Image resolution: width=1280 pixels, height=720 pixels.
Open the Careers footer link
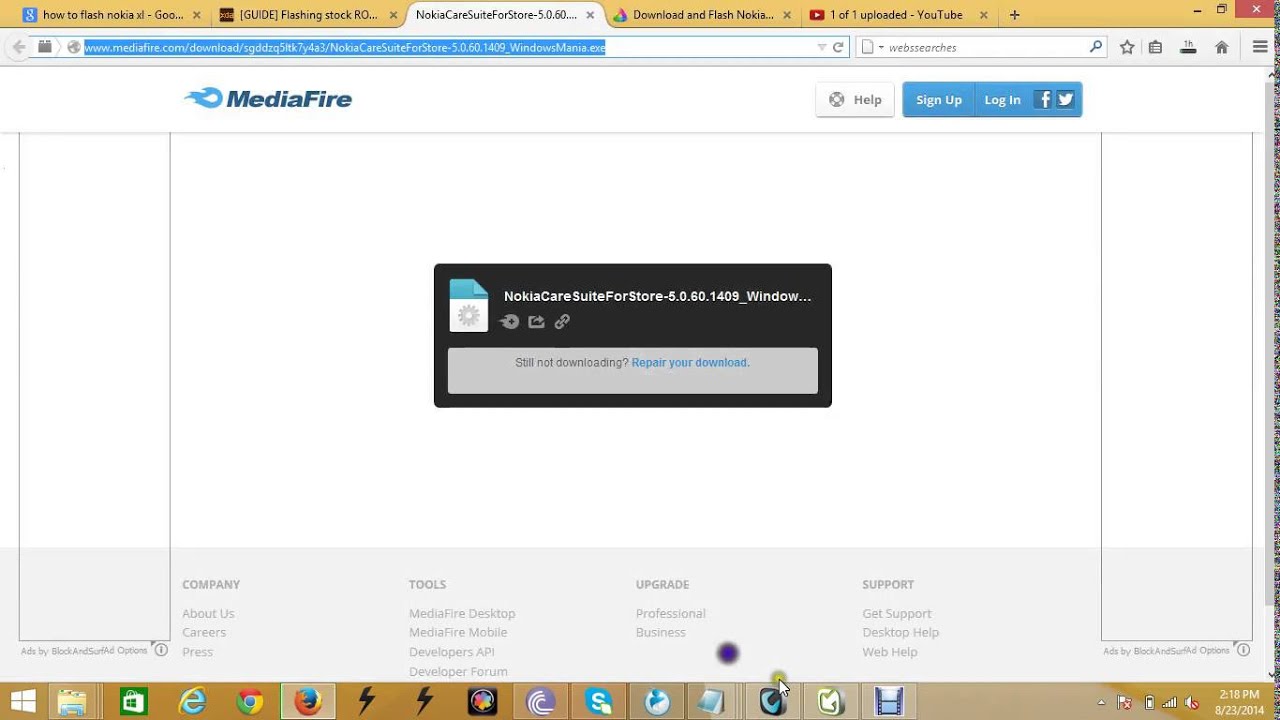pos(204,632)
